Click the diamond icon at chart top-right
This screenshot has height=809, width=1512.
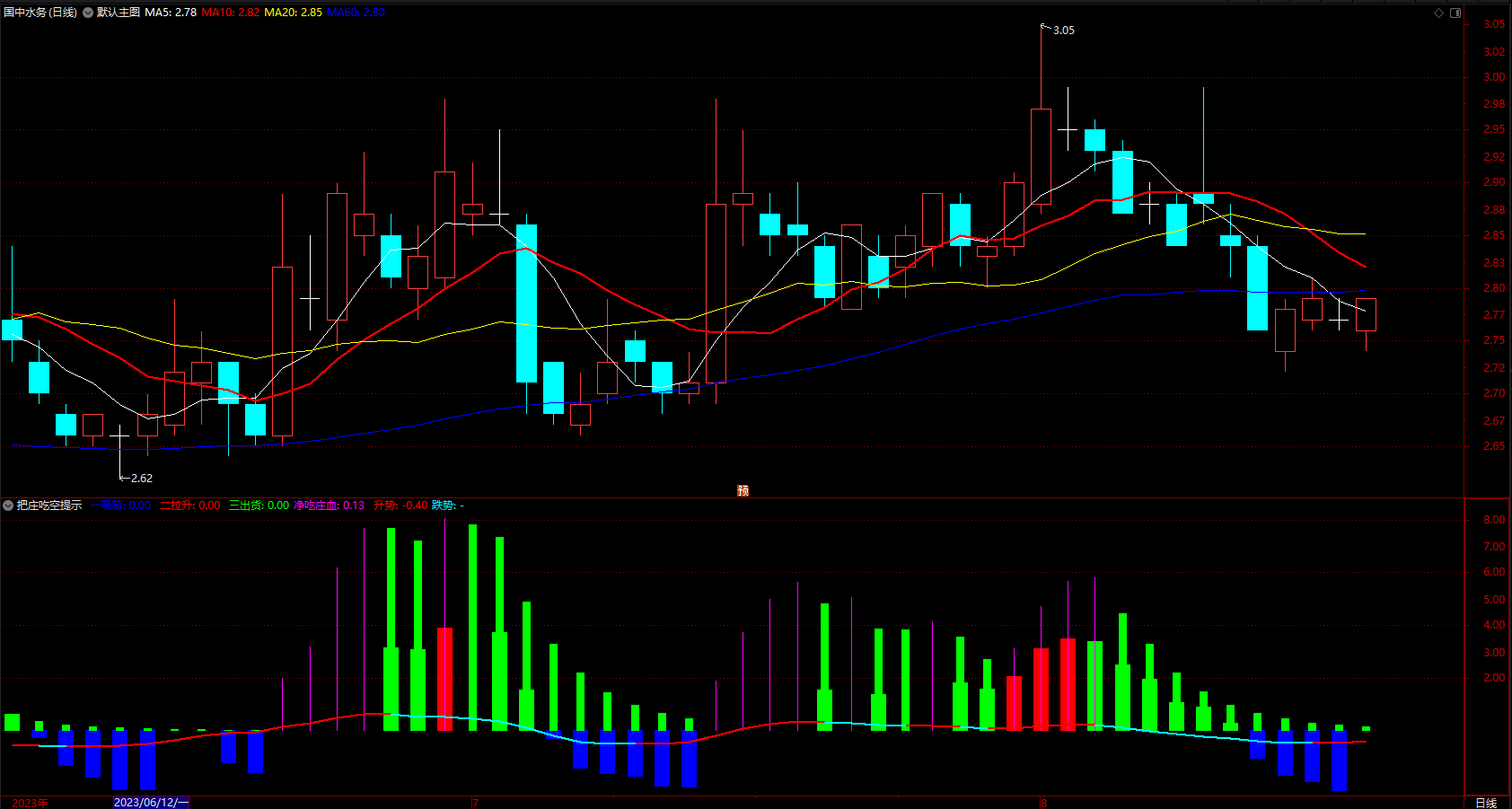(x=1438, y=13)
